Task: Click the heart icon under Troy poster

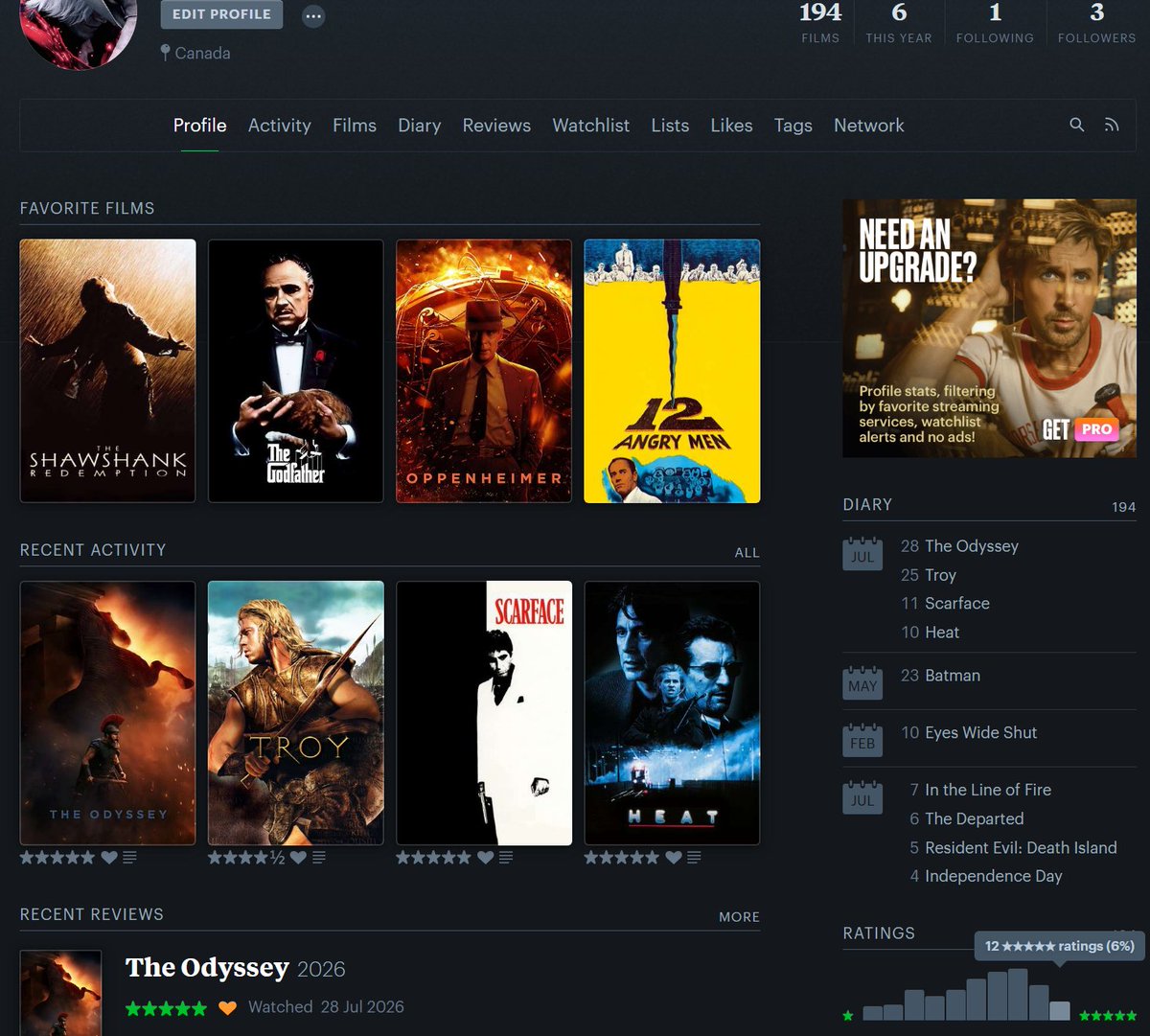Action: point(298,857)
